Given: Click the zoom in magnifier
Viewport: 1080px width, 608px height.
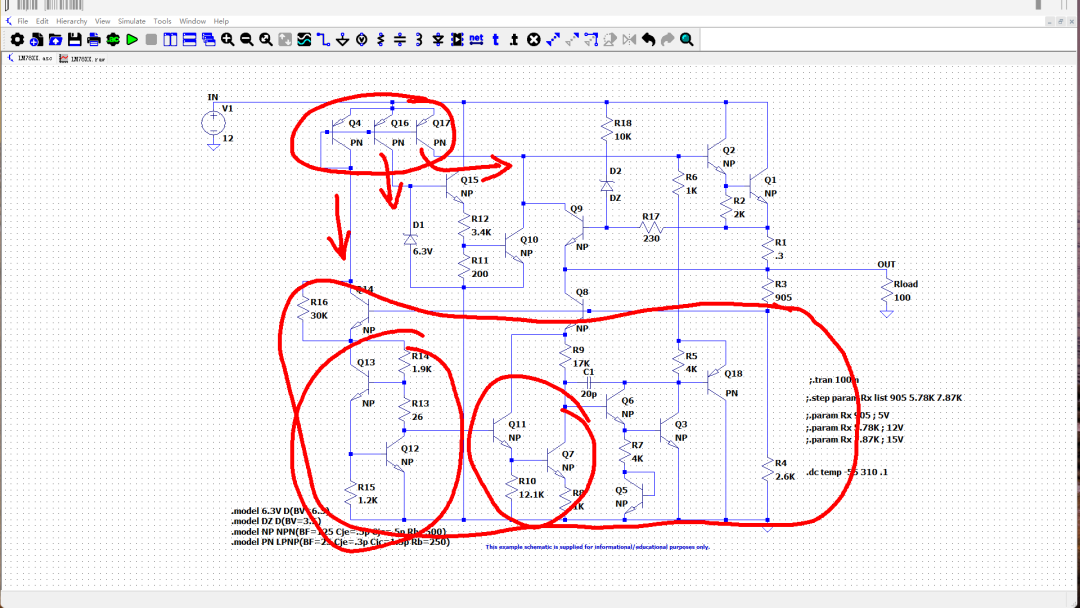Looking at the screenshot, I should pos(228,39).
